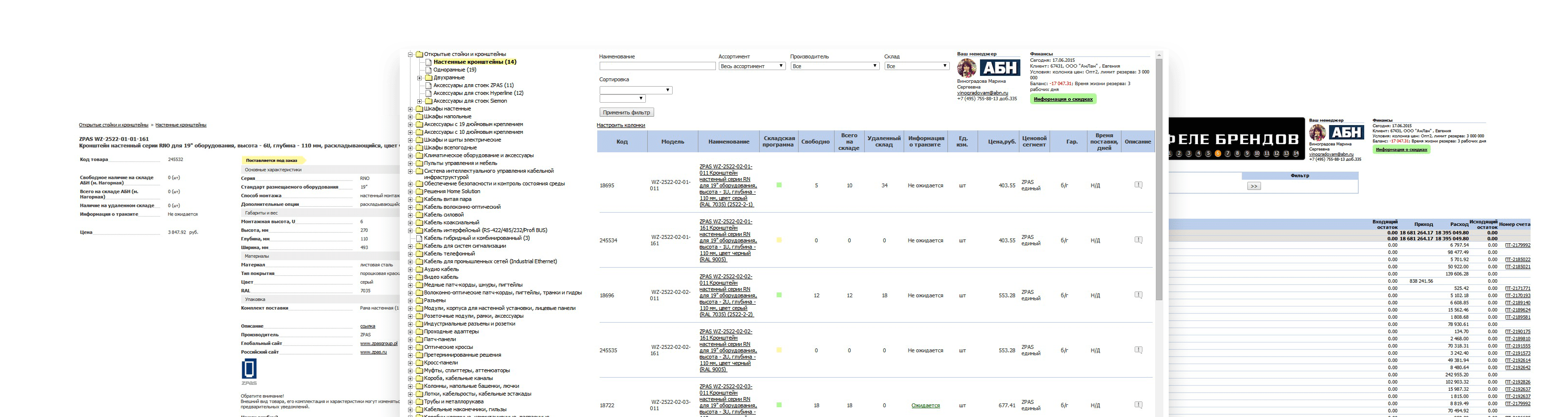The image size is (1568, 417).
Task: Select Аксессуары для стоек Hyperline (12)
Action: 479,93
